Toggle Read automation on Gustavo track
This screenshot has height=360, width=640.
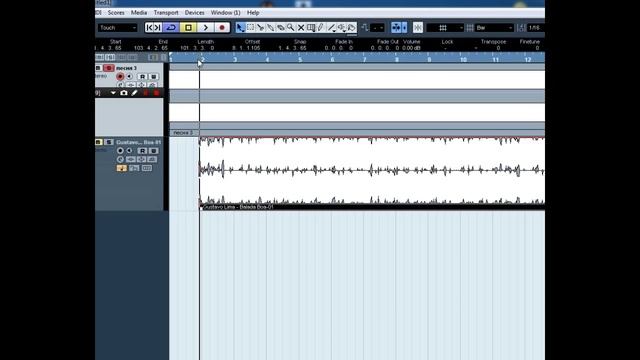(142, 151)
